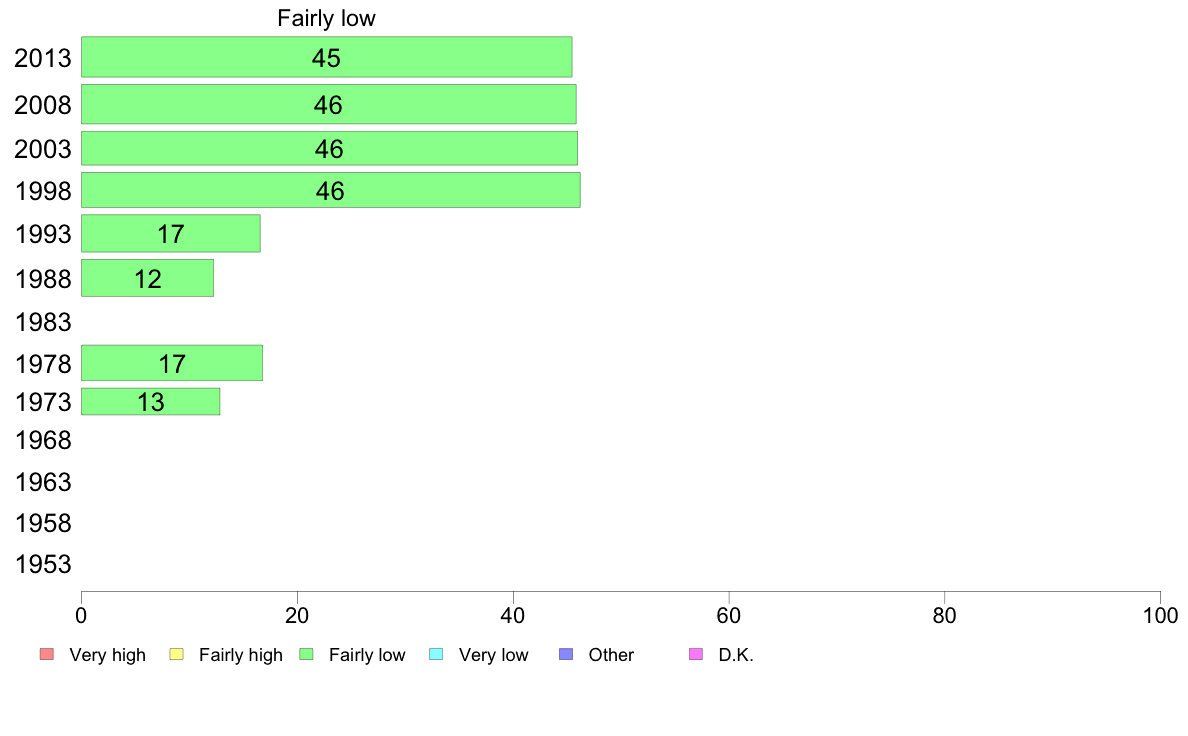Select the 1993 bar showing 17
This screenshot has height=736, width=1188.
click(170, 233)
